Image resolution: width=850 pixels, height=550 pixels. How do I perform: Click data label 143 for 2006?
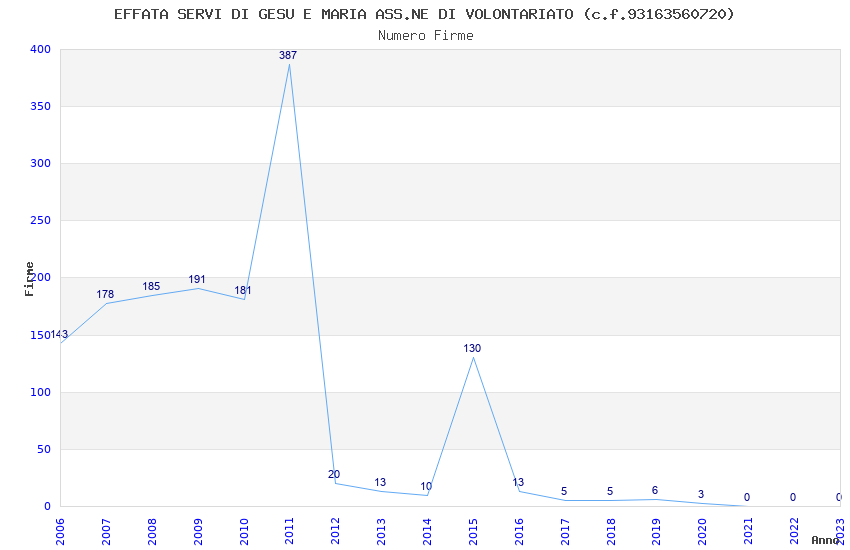(x=59, y=334)
